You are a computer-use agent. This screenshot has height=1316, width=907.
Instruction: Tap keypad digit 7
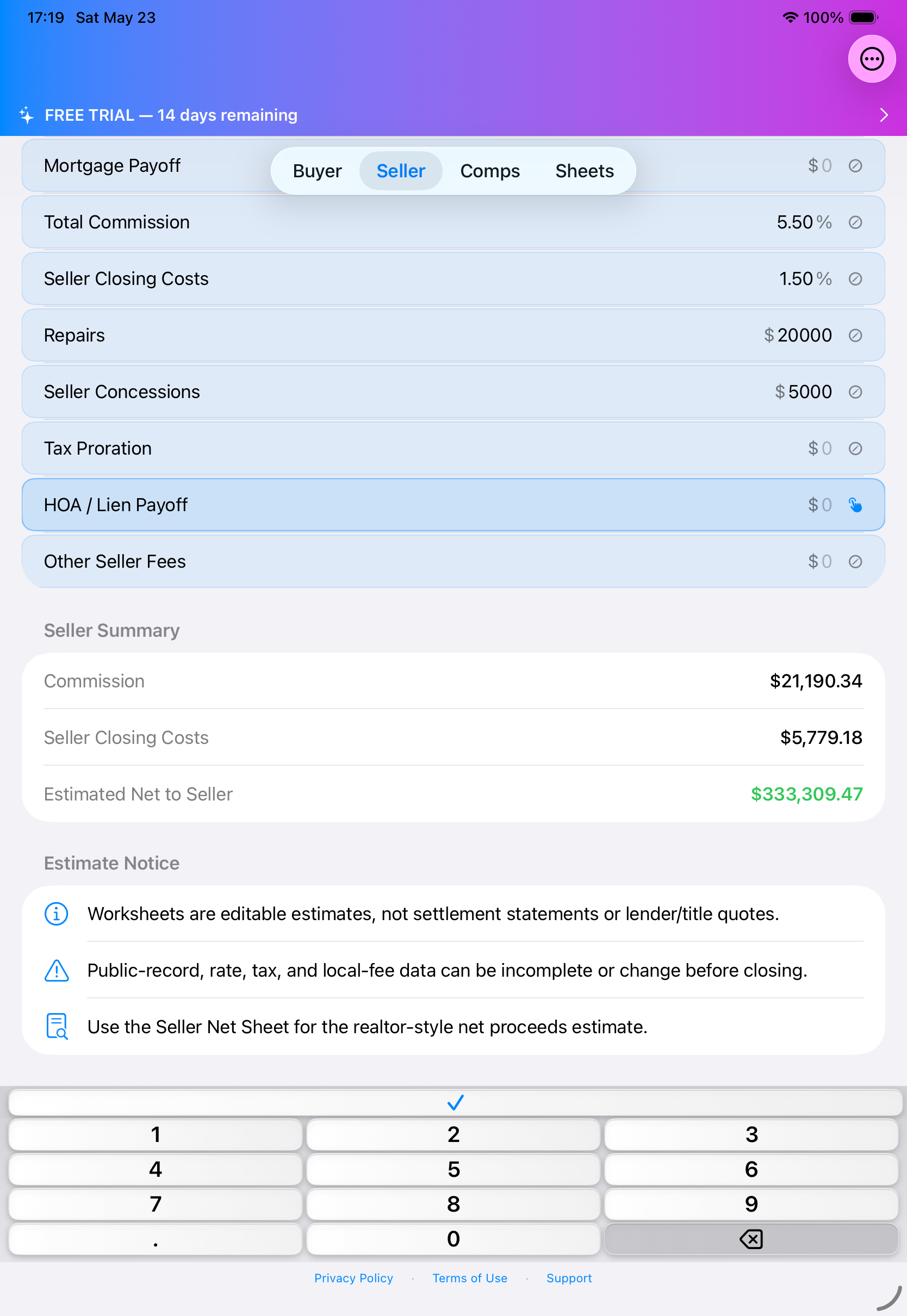point(155,1203)
